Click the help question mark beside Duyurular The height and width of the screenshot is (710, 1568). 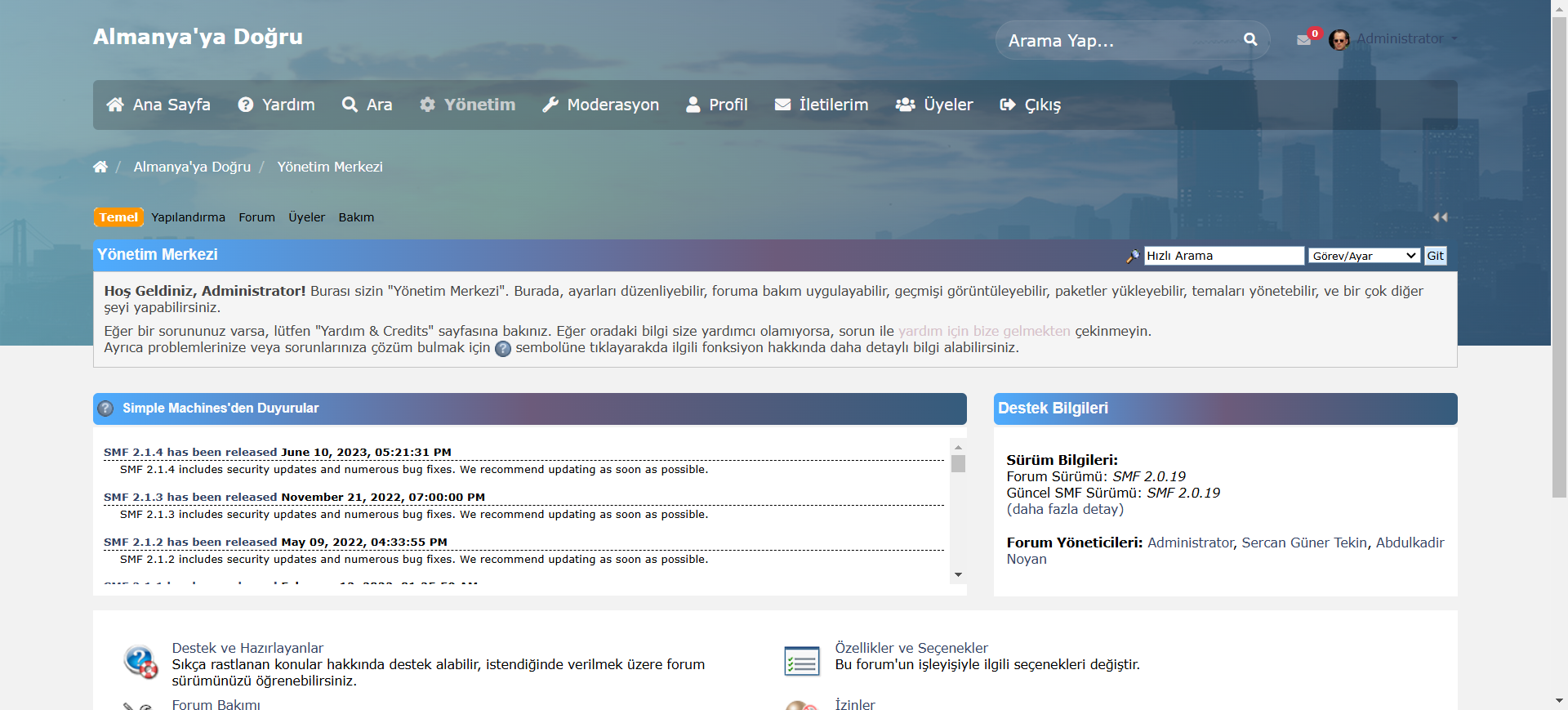coord(105,409)
